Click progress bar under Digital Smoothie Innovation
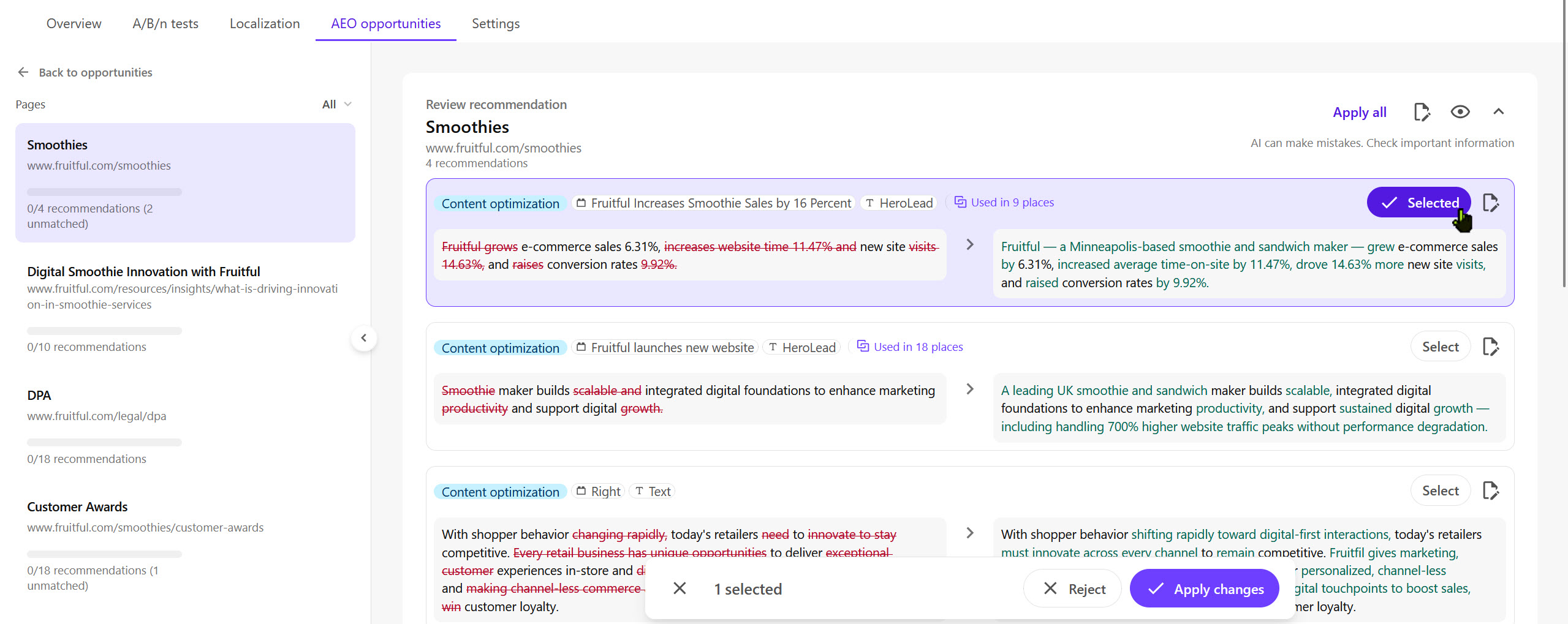Viewport: 1568px width, 624px height. click(x=104, y=331)
